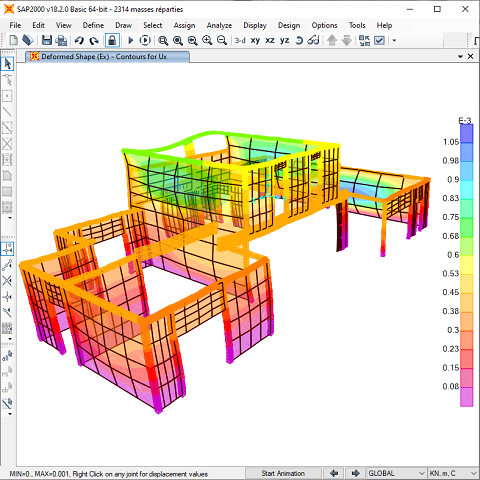Click the yellow 0.6 contour legend swatch
The height and width of the screenshot is (480, 480).
(x=467, y=265)
